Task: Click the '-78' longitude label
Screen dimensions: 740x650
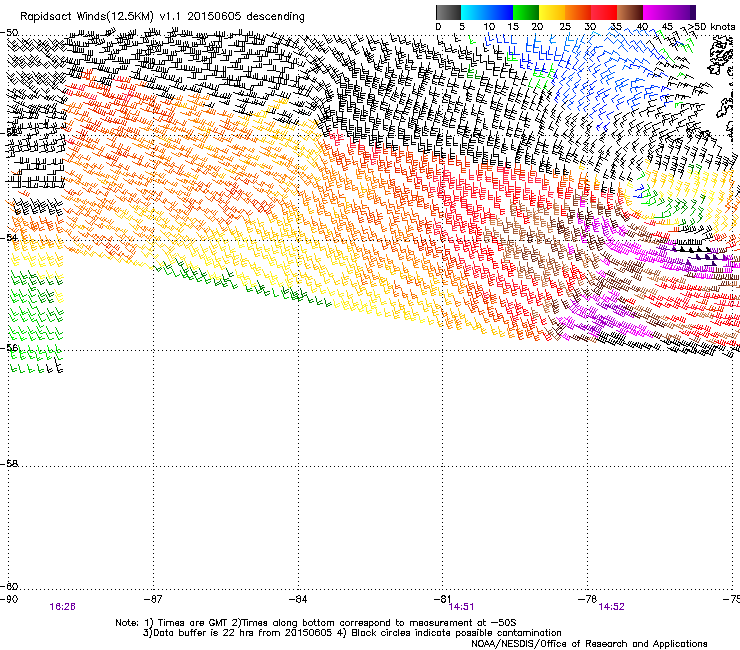Action: (x=588, y=599)
